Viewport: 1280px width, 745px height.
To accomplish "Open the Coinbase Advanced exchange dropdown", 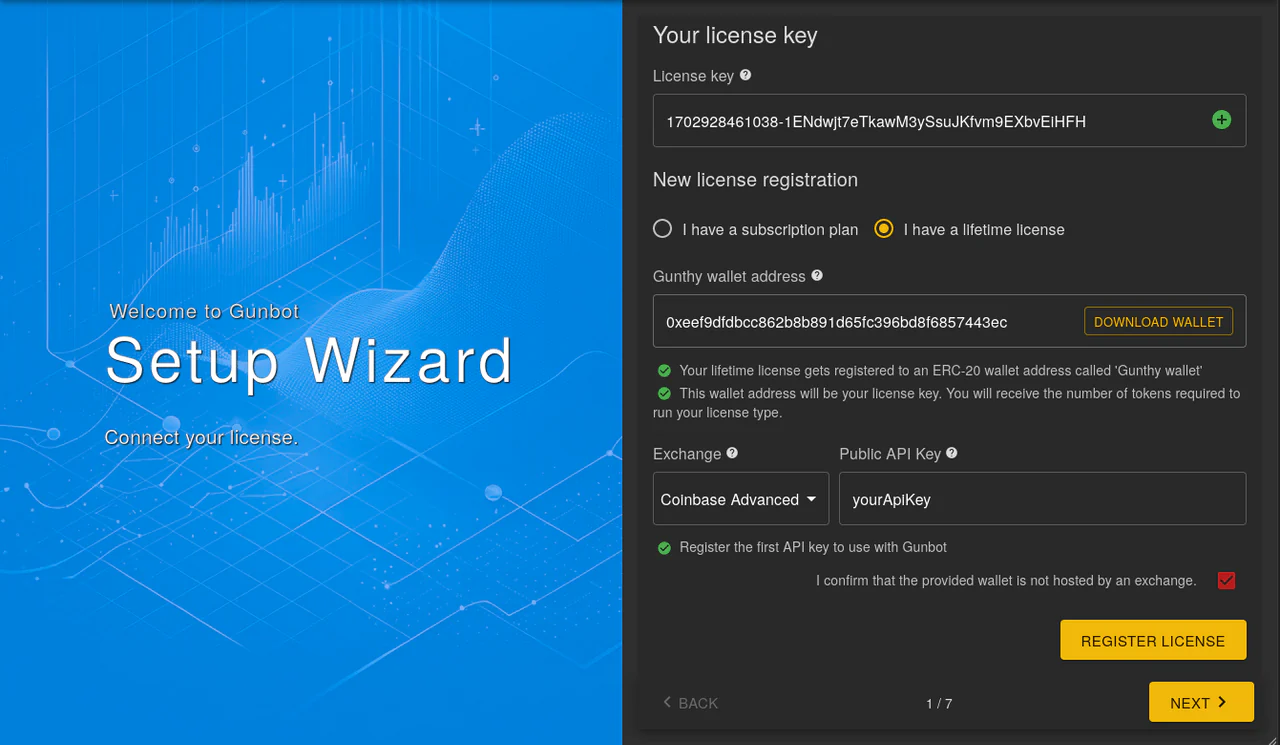I will click(741, 499).
